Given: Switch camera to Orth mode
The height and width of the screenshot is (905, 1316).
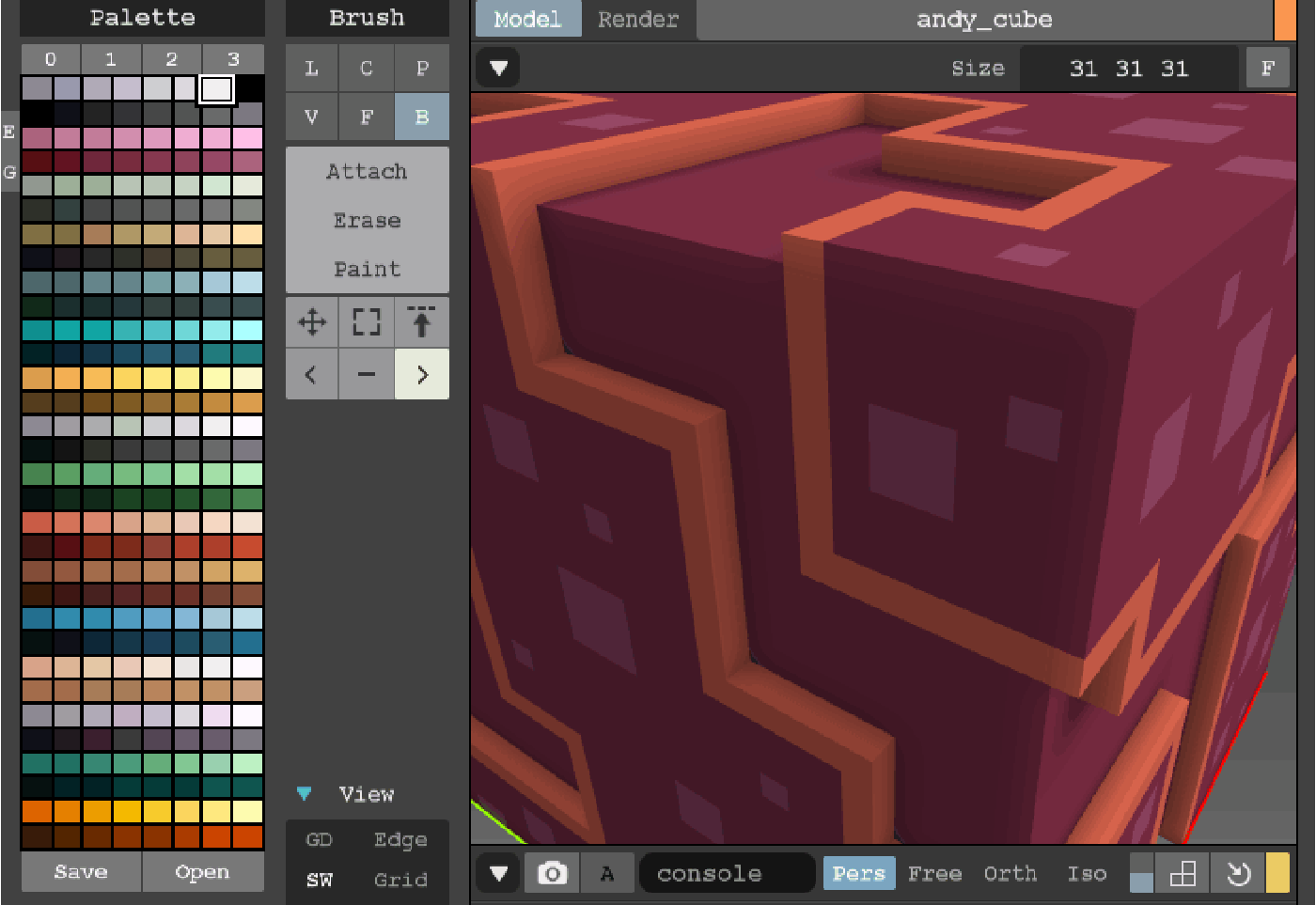Looking at the screenshot, I should [1010, 873].
